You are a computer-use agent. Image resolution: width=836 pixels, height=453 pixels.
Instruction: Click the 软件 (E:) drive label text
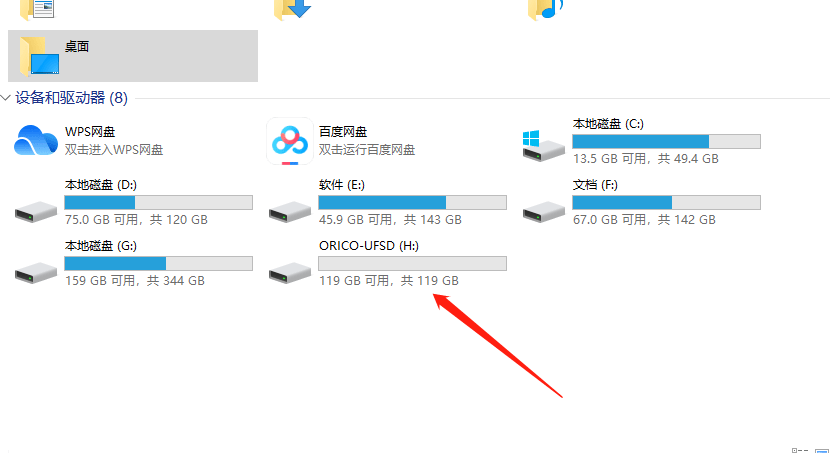click(342, 185)
